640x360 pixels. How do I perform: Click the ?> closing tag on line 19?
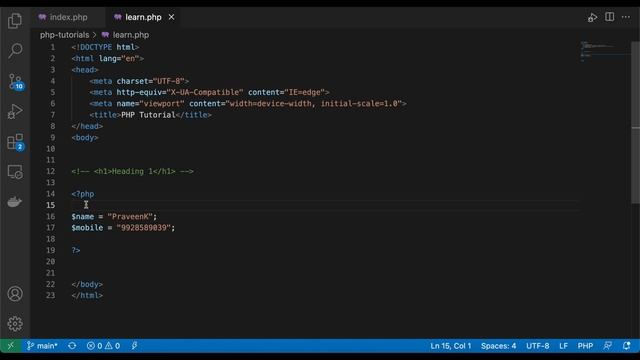point(76,250)
